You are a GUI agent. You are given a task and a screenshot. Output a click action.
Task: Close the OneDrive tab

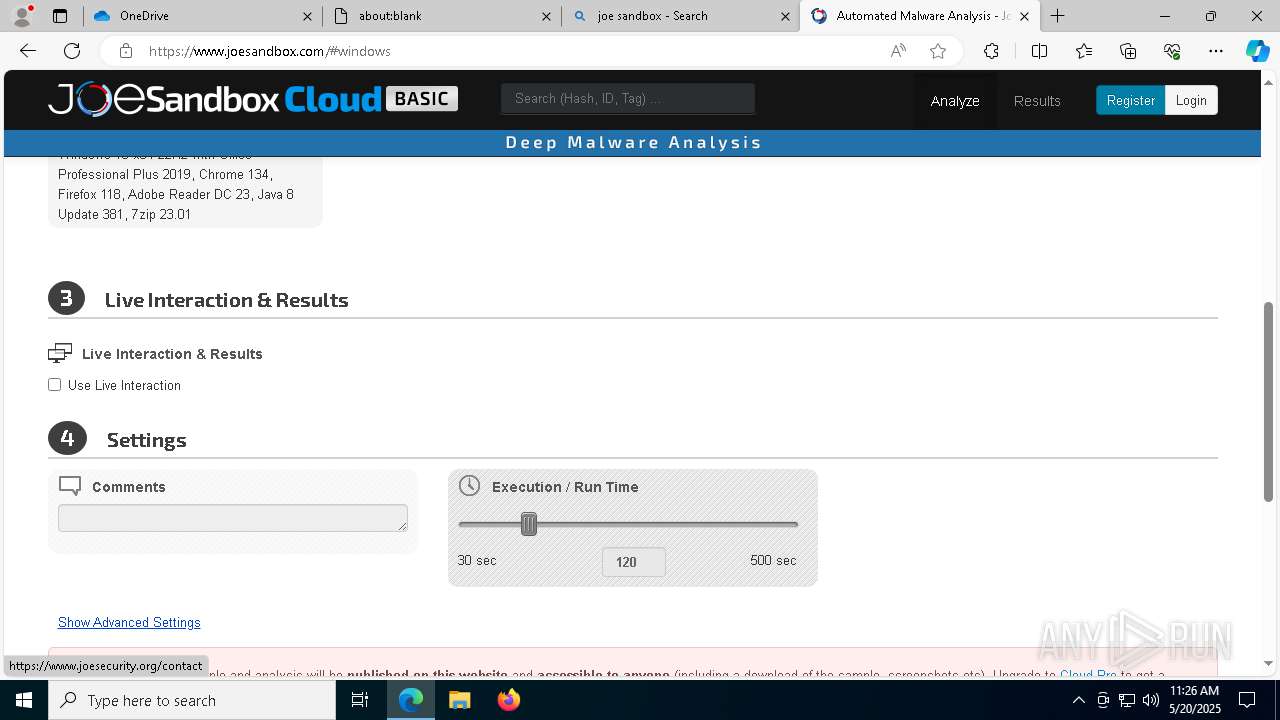(x=307, y=16)
